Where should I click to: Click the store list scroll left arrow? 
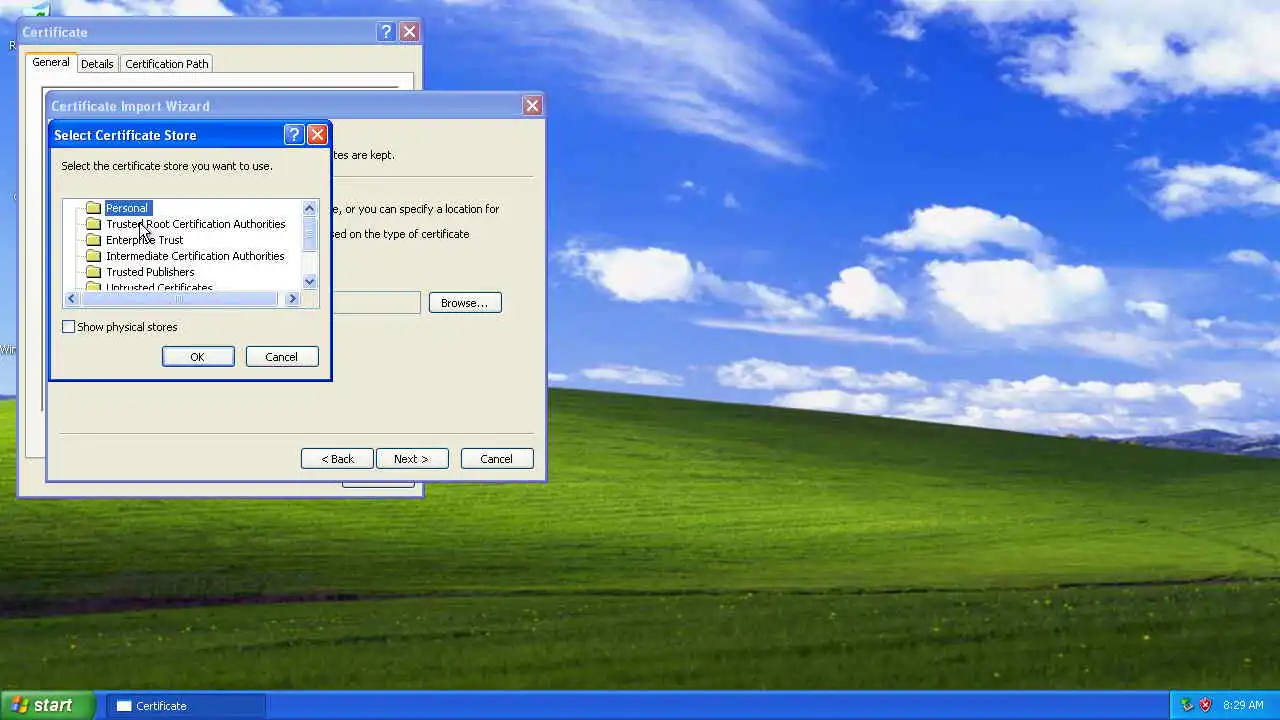(x=71, y=299)
